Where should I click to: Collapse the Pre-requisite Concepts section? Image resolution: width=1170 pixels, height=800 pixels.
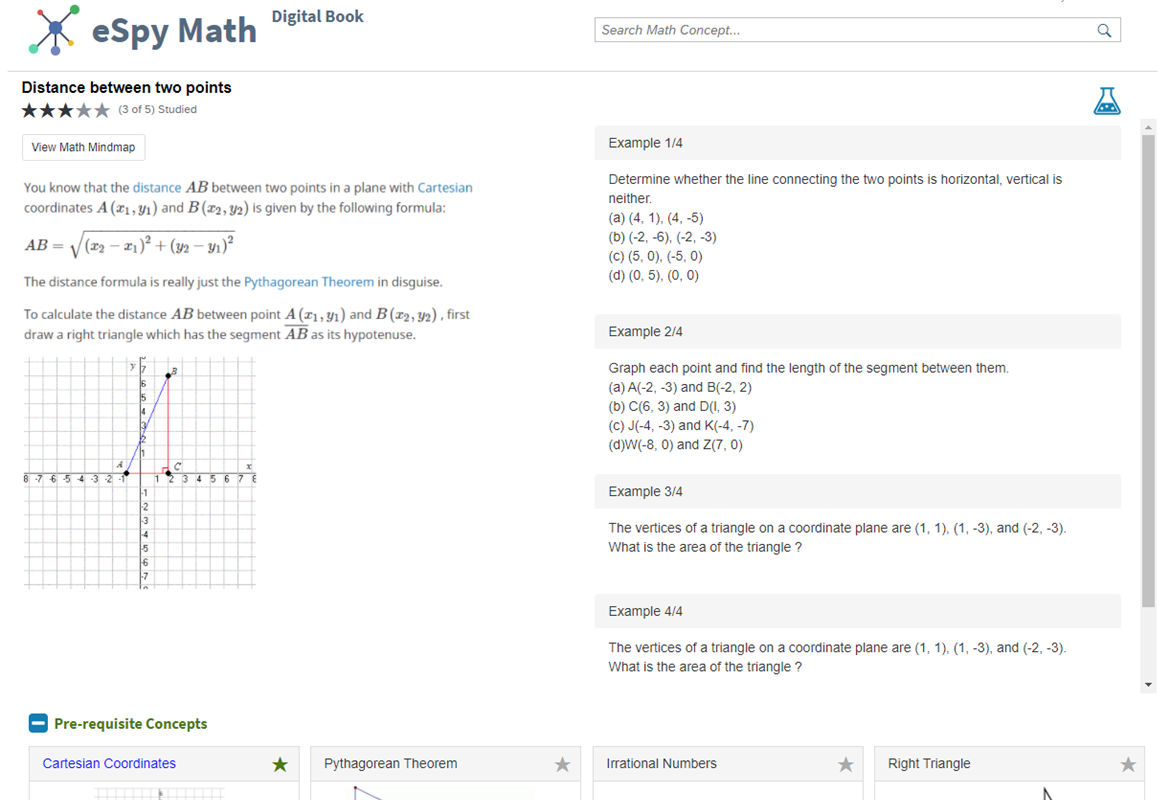[x=38, y=723]
